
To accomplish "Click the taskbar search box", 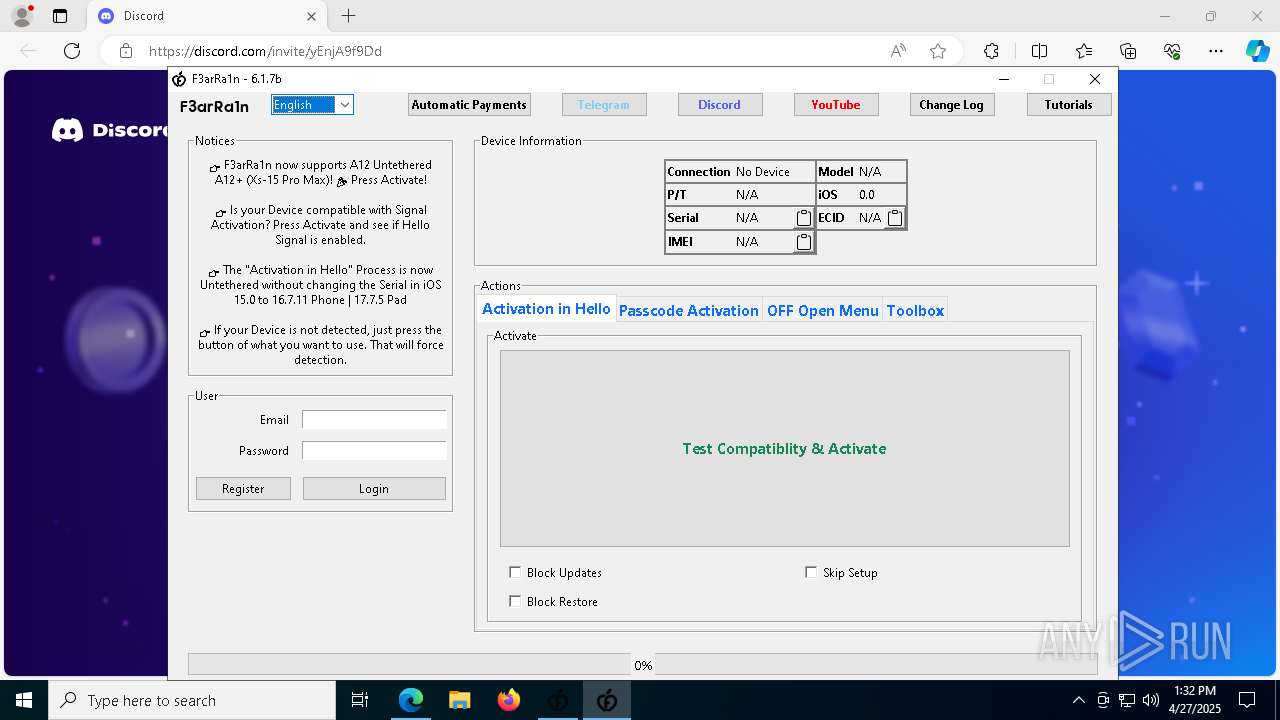I will 192,700.
